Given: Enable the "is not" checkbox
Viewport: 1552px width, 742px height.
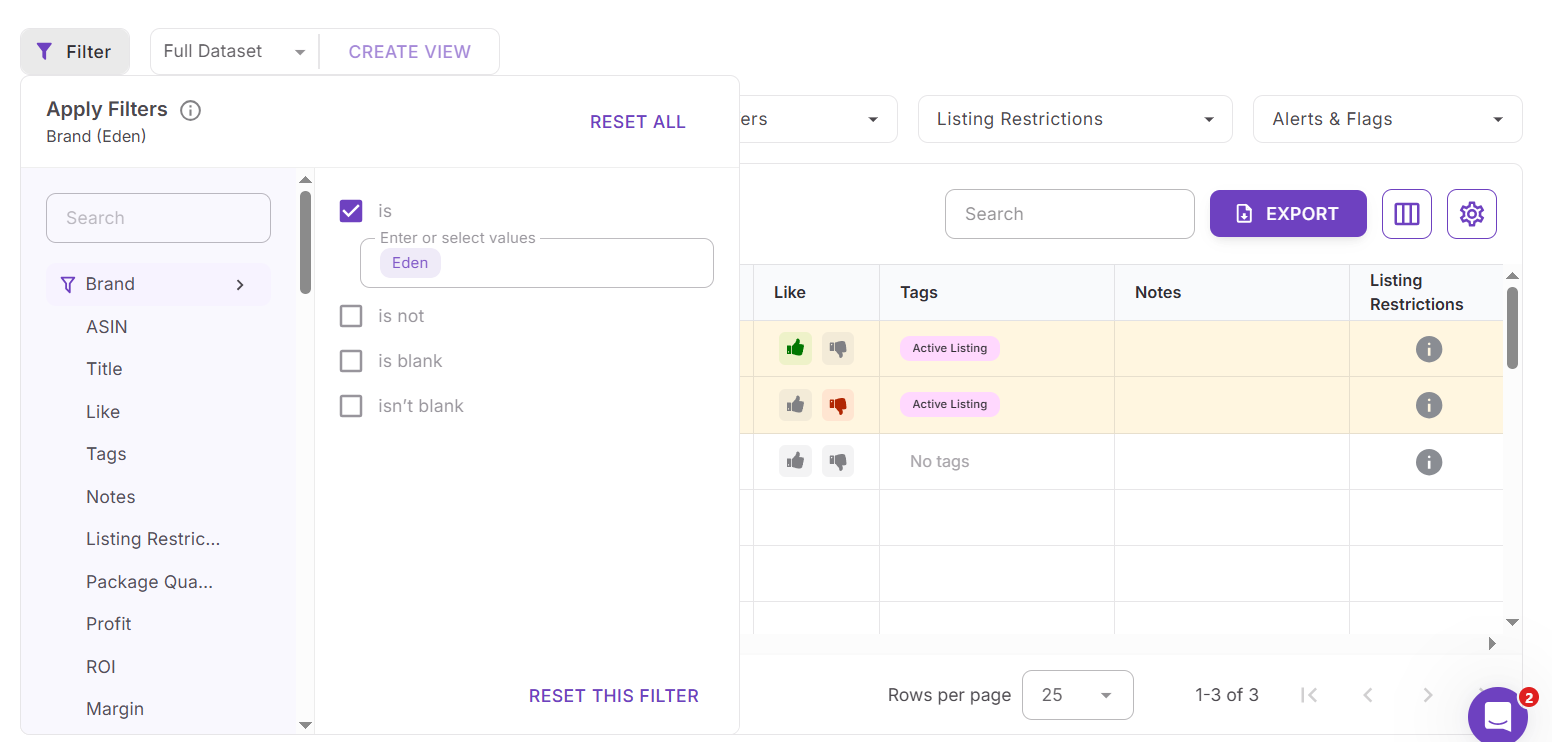Looking at the screenshot, I should (351, 316).
